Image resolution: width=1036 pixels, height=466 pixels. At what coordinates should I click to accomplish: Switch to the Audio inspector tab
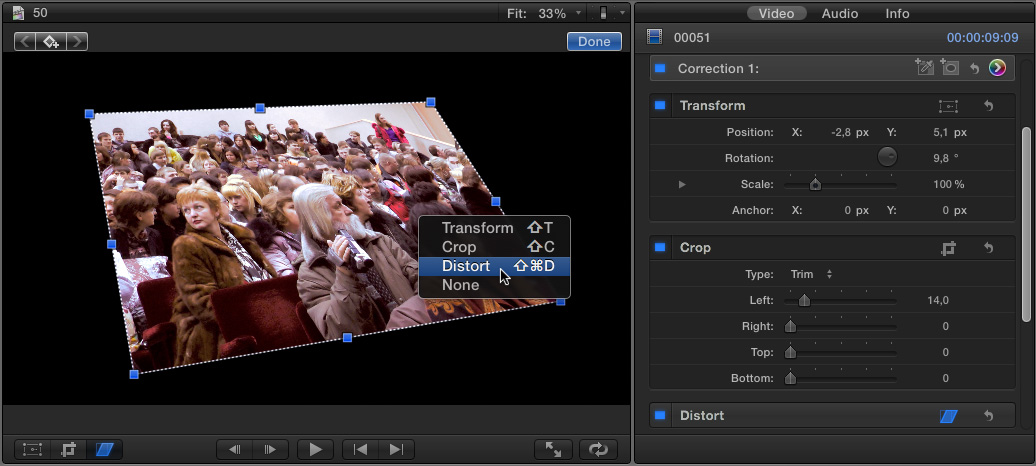[839, 13]
